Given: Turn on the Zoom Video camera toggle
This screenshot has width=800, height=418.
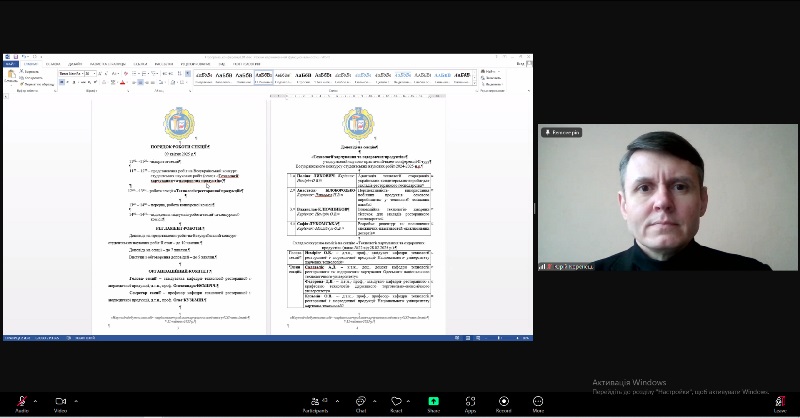Looking at the screenshot, I should point(61,404).
